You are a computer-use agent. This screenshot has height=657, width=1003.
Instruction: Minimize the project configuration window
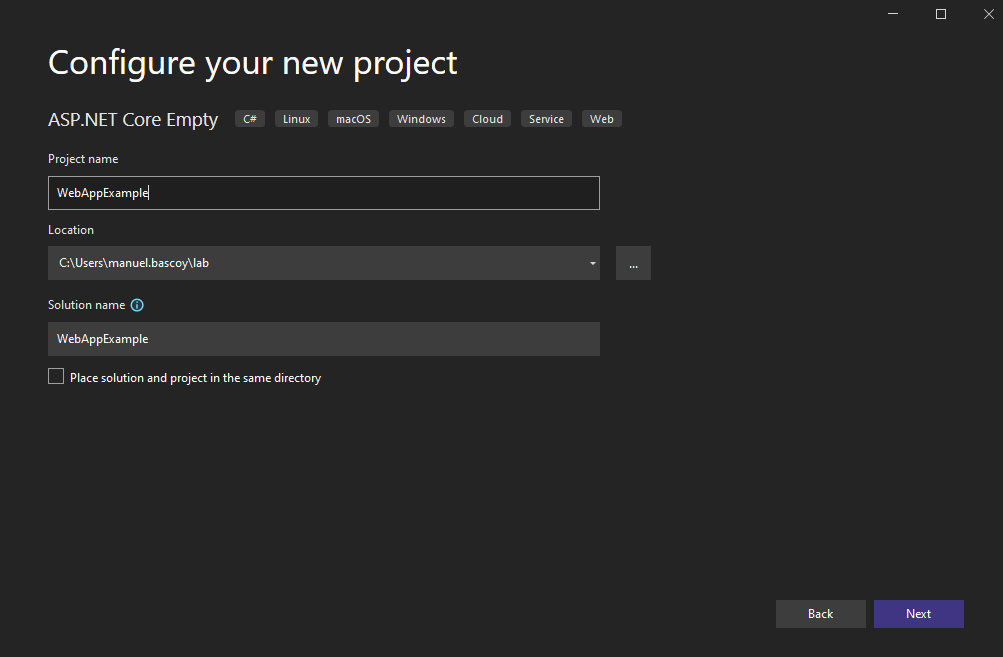tap(893, 14)
